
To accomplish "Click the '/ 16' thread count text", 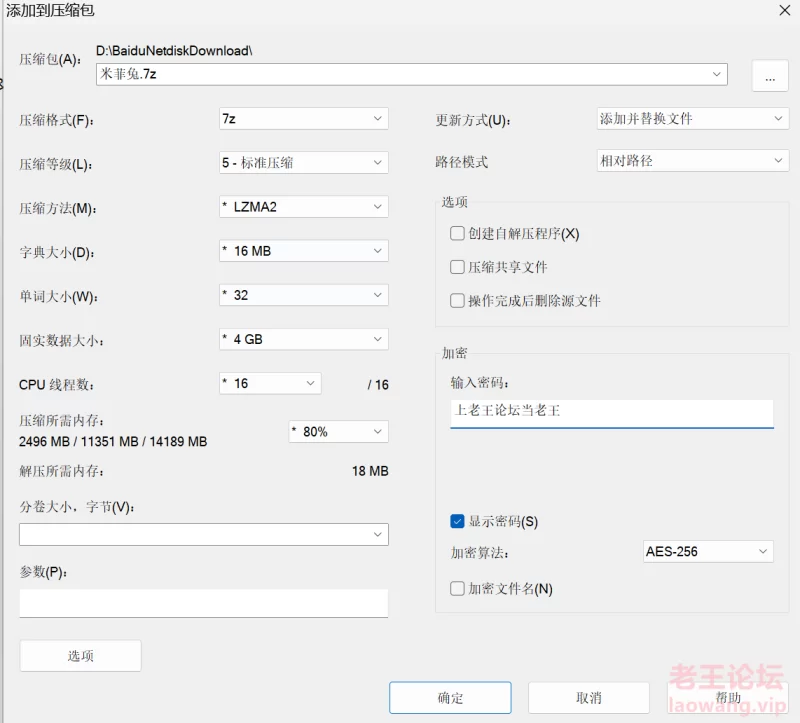I will [x=378, y=384].
